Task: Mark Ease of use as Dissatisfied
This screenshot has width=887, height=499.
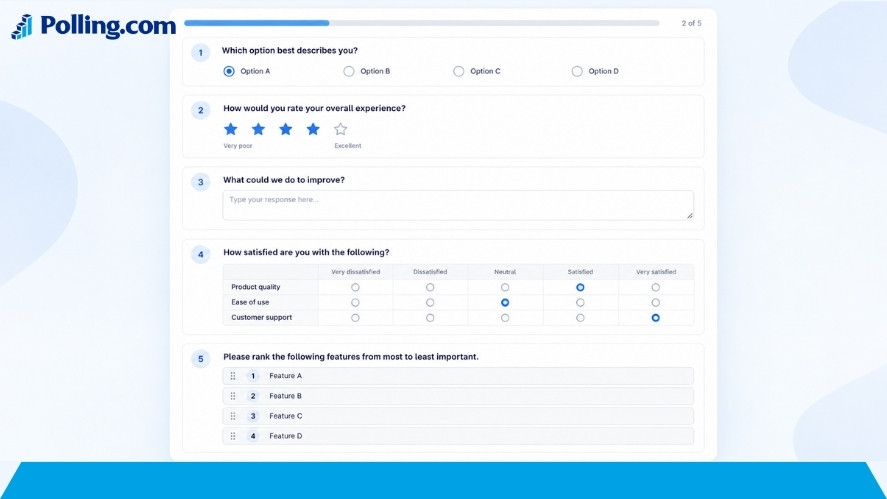Action: (x=430, y=303)
